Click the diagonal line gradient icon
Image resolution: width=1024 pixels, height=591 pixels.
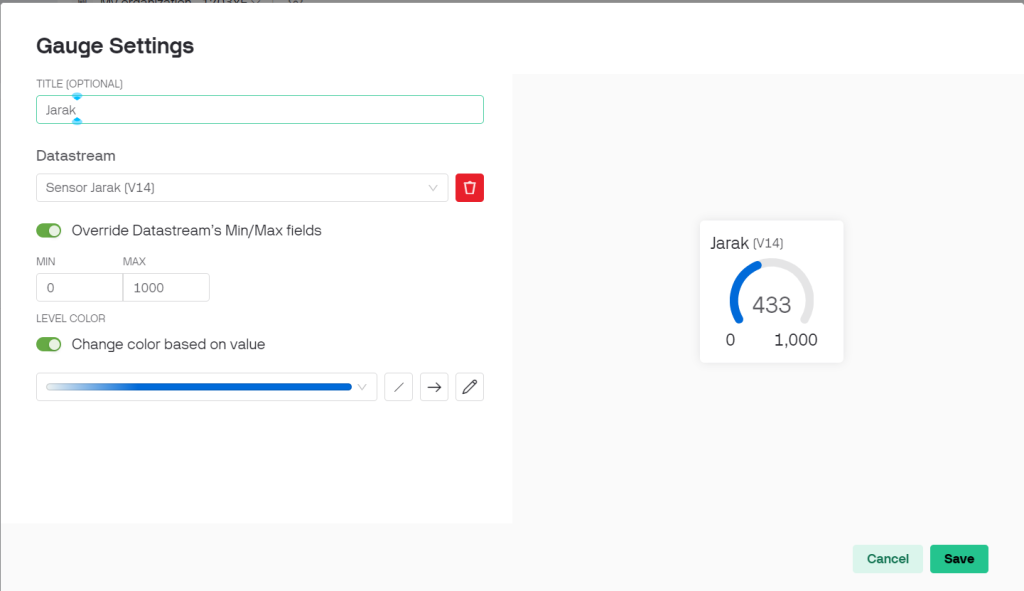(398, 387)
